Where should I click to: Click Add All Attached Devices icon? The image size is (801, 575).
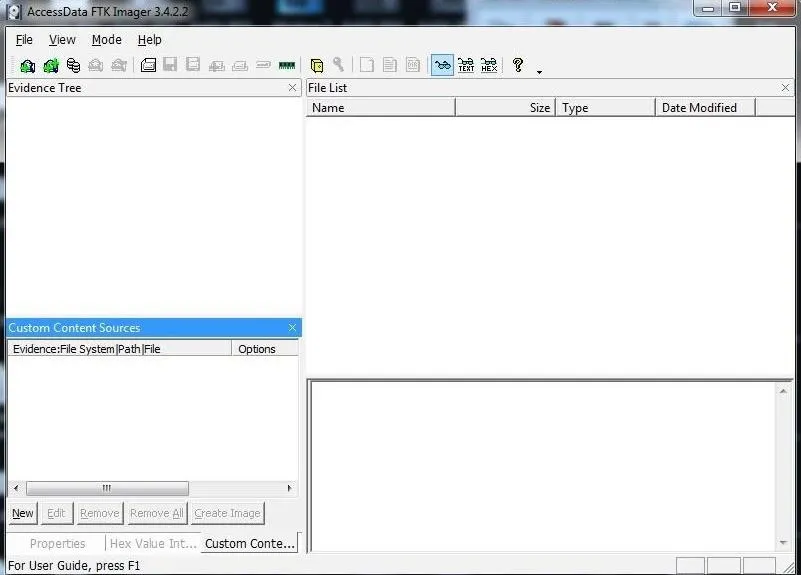[x=51, y=65]
